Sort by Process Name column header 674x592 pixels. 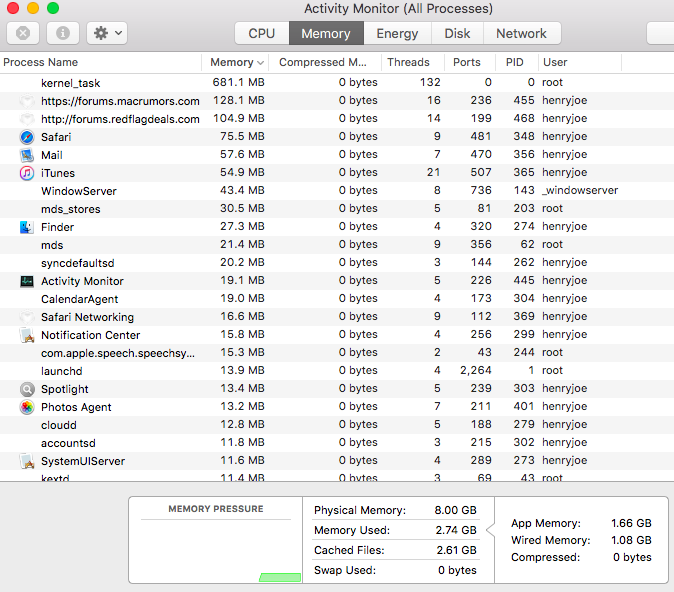click(x=101, y=62)
